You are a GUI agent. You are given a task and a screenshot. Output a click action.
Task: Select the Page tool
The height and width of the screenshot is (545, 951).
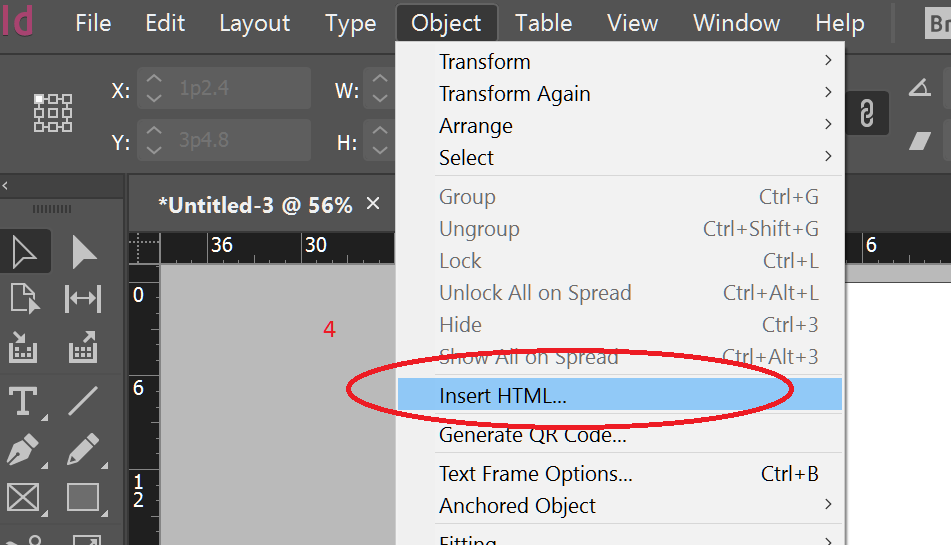[x=24, y=299]
